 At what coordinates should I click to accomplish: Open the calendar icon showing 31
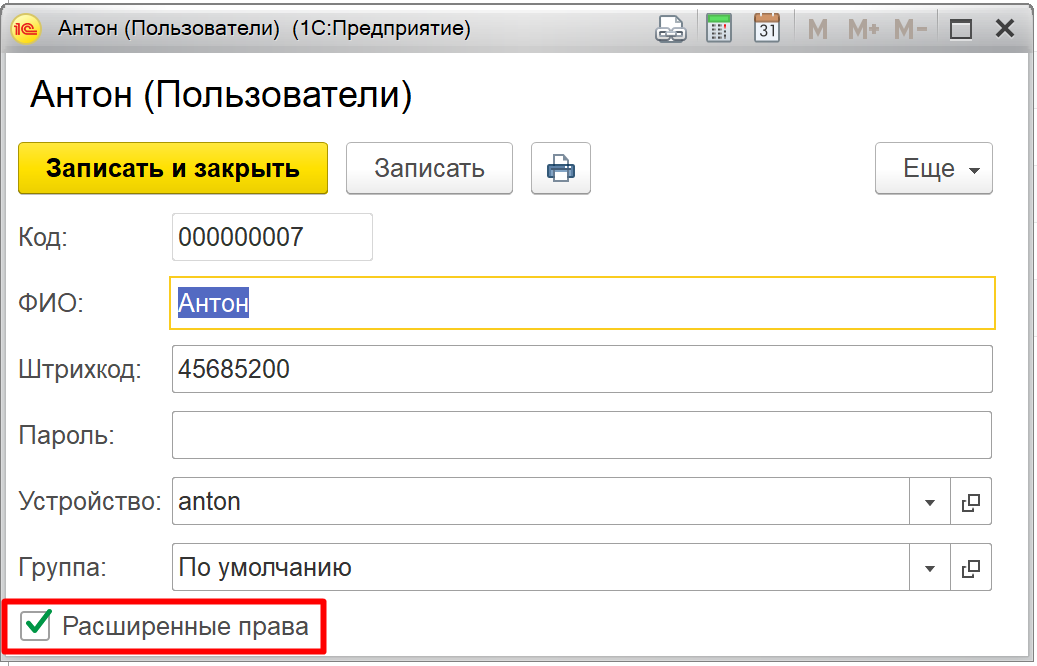(x=767, y=28)
